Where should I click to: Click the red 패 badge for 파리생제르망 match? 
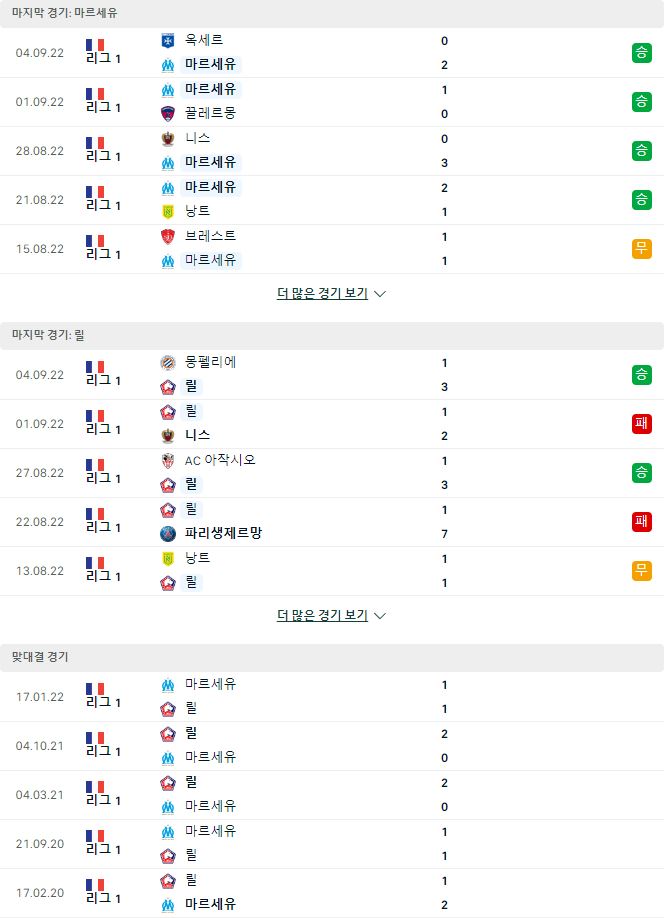(642, 521)
